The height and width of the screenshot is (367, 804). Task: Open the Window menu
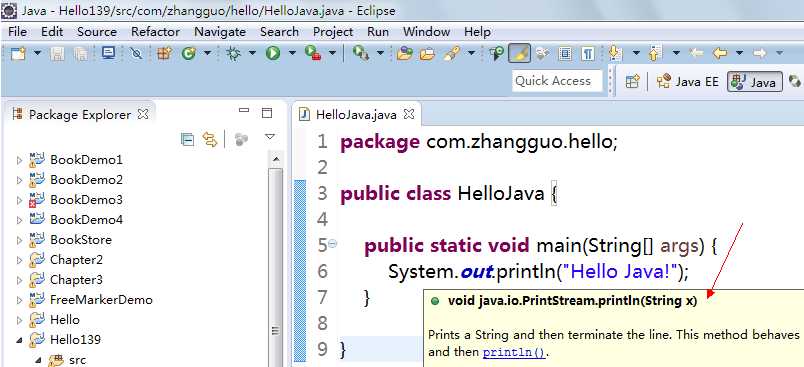(x=427, y=32)
